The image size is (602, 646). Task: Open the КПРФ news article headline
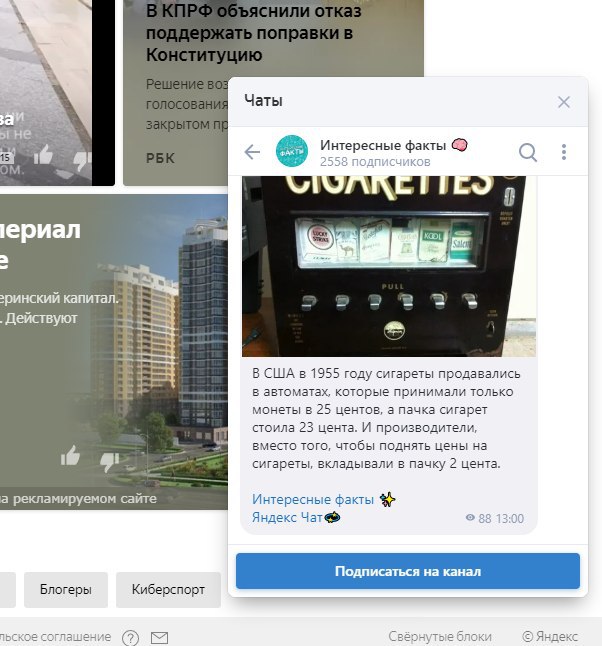click(x=253, y=33)
